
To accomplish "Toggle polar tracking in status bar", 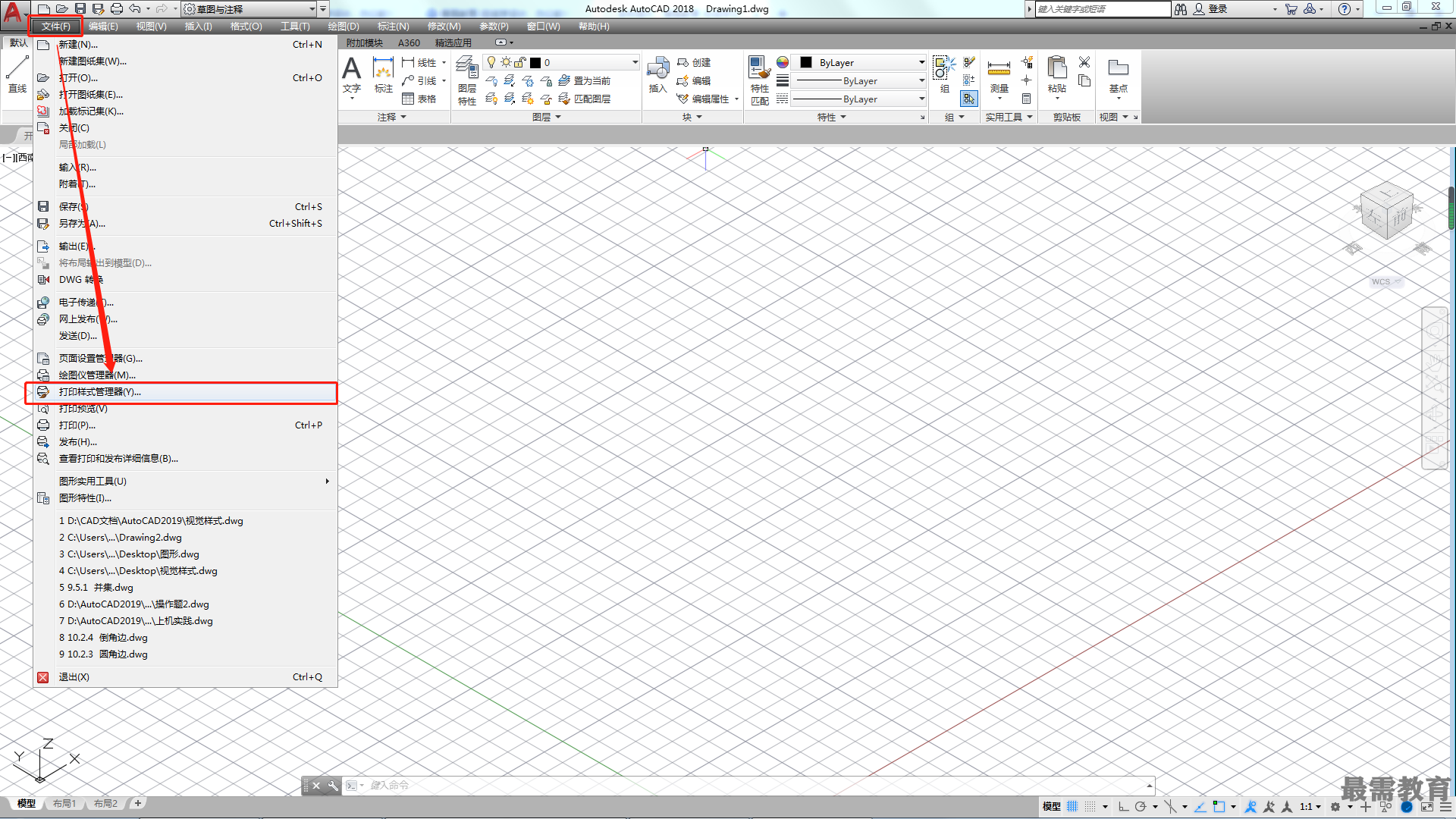I will tap(1141, 807).
